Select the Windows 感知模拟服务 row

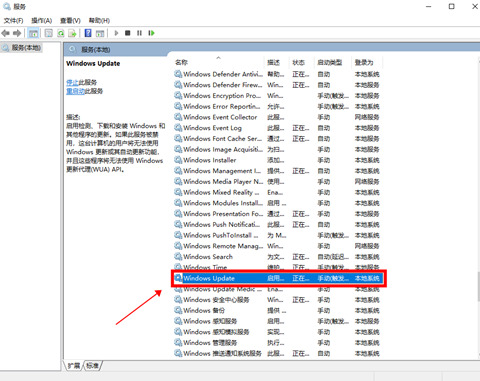click(x=277, y=332)
